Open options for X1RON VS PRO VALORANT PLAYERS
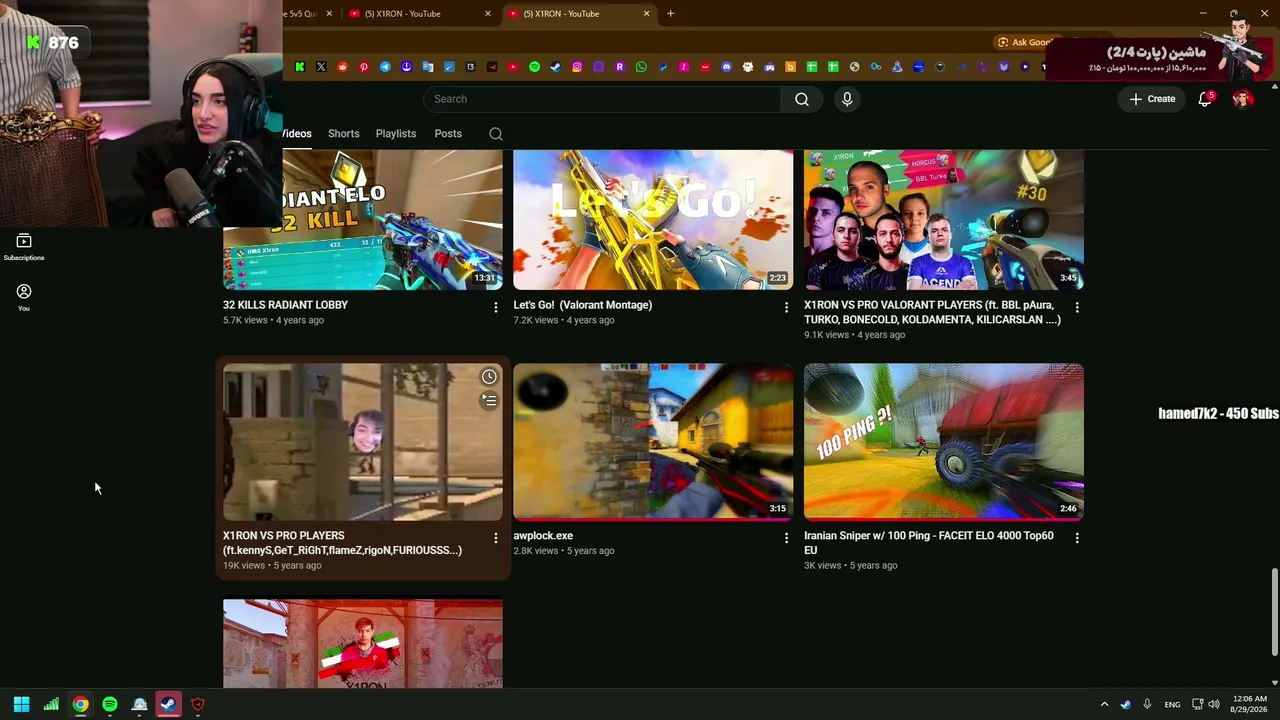 pos(1077,308)
